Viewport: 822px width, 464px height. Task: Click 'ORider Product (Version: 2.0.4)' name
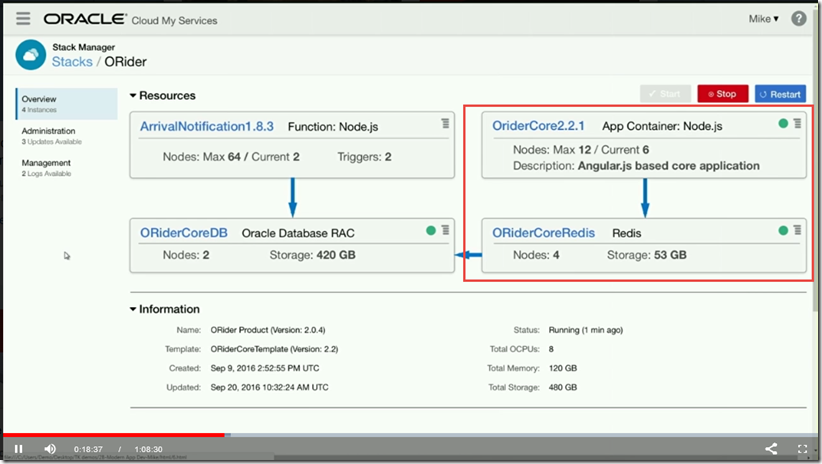268,330
